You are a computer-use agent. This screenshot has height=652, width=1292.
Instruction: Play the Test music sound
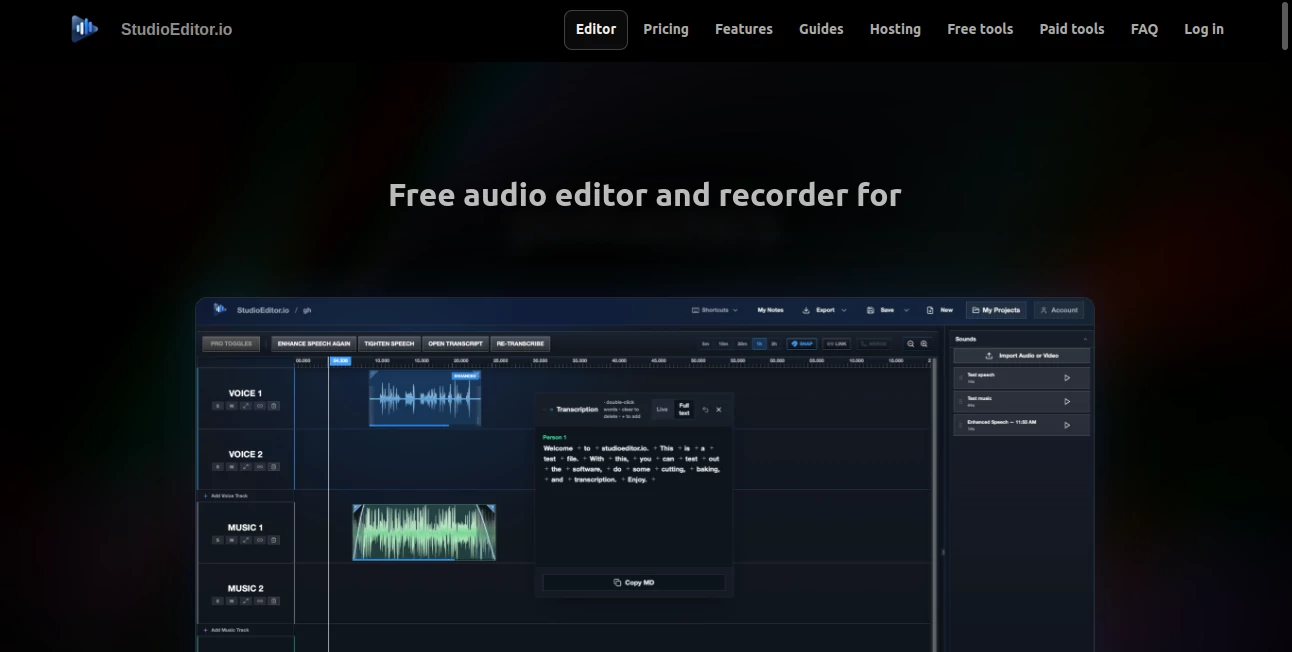tap(1067, 401)
